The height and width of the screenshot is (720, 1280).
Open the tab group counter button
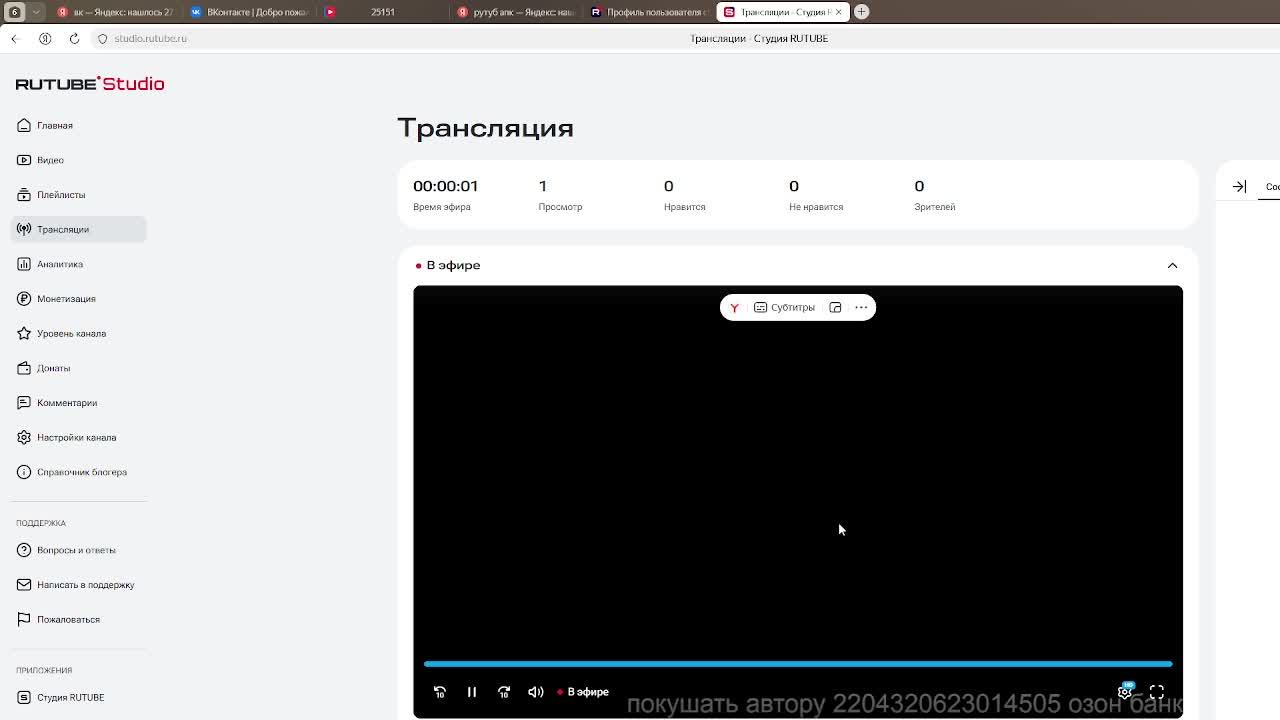(x=15, y=12)
